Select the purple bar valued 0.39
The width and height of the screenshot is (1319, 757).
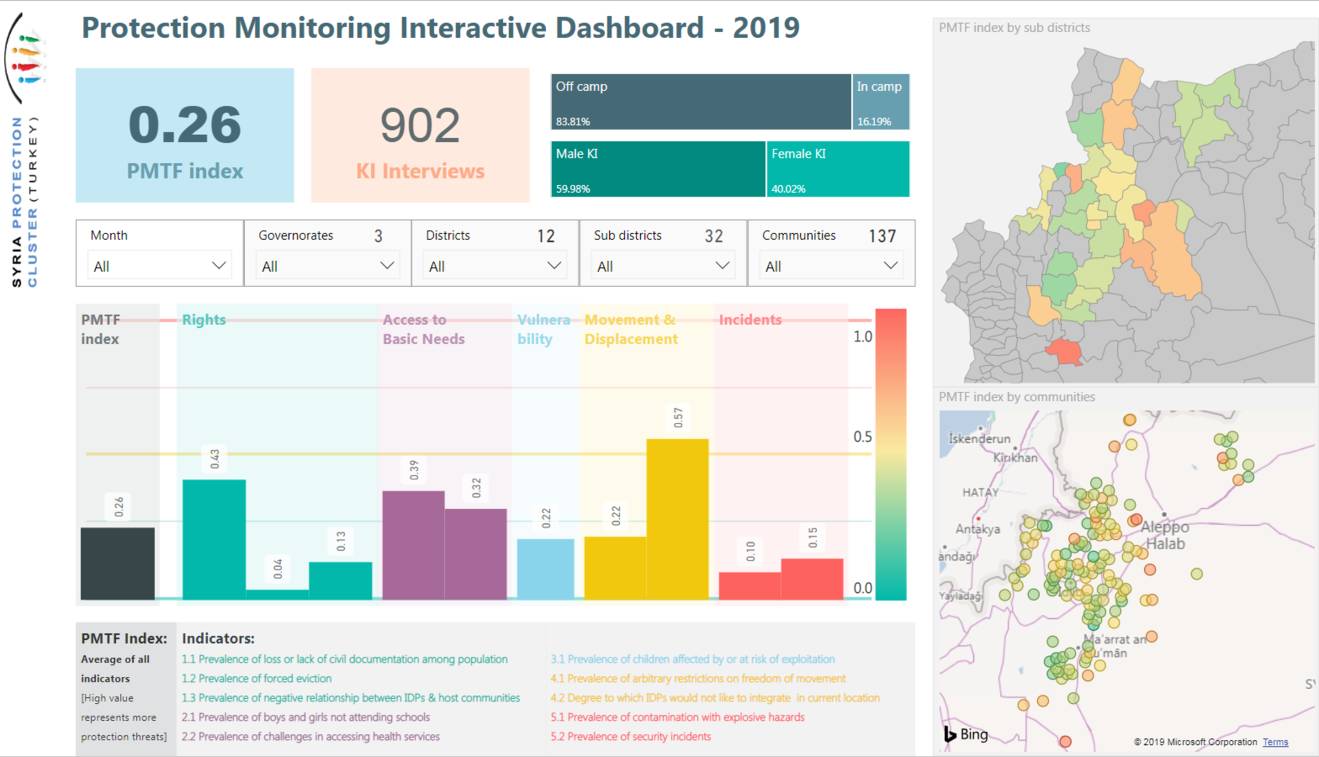(413, 545)
